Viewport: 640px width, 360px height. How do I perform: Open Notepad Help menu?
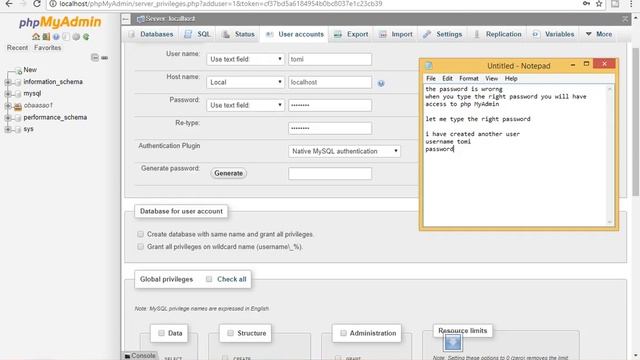pyautogui.click(x=511, y=78)
